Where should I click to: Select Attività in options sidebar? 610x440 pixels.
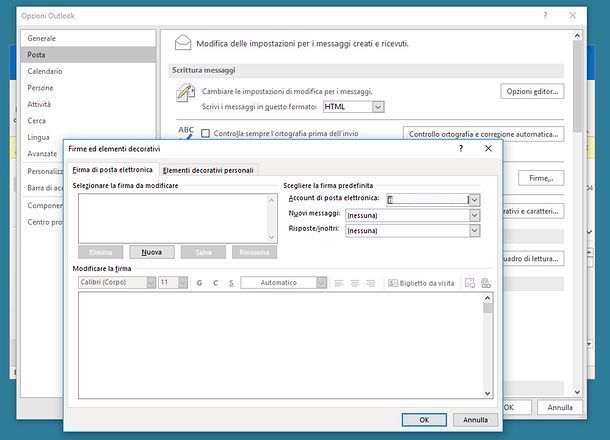[88, 104]
